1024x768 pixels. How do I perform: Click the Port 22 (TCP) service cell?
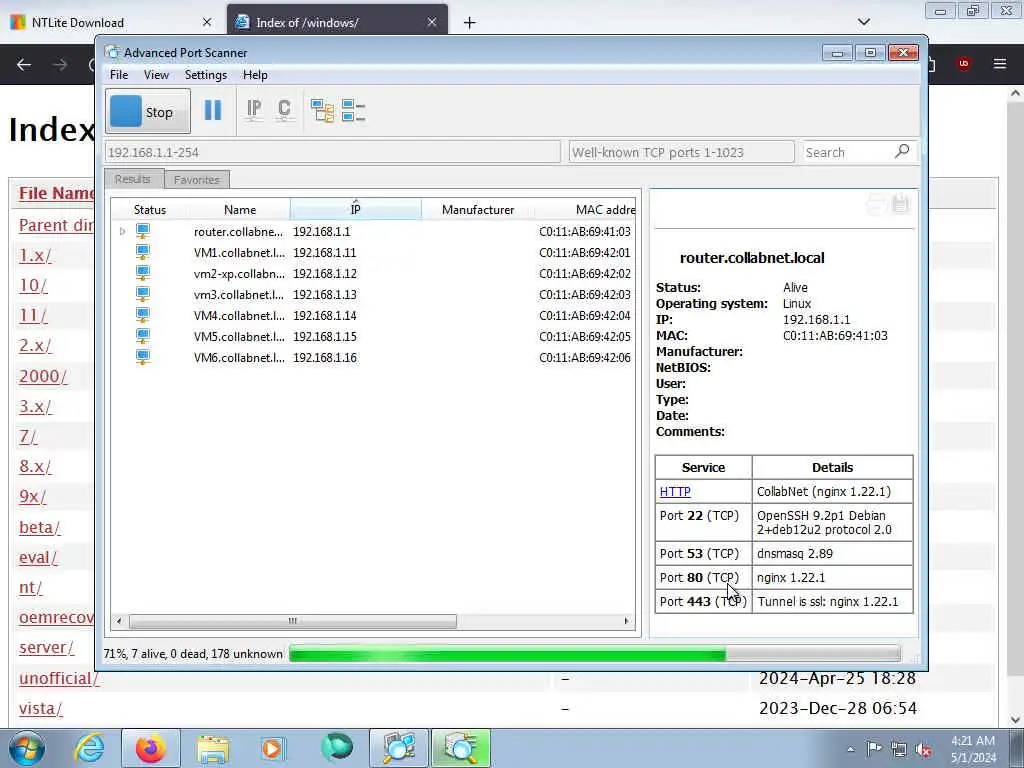[703, 522]
